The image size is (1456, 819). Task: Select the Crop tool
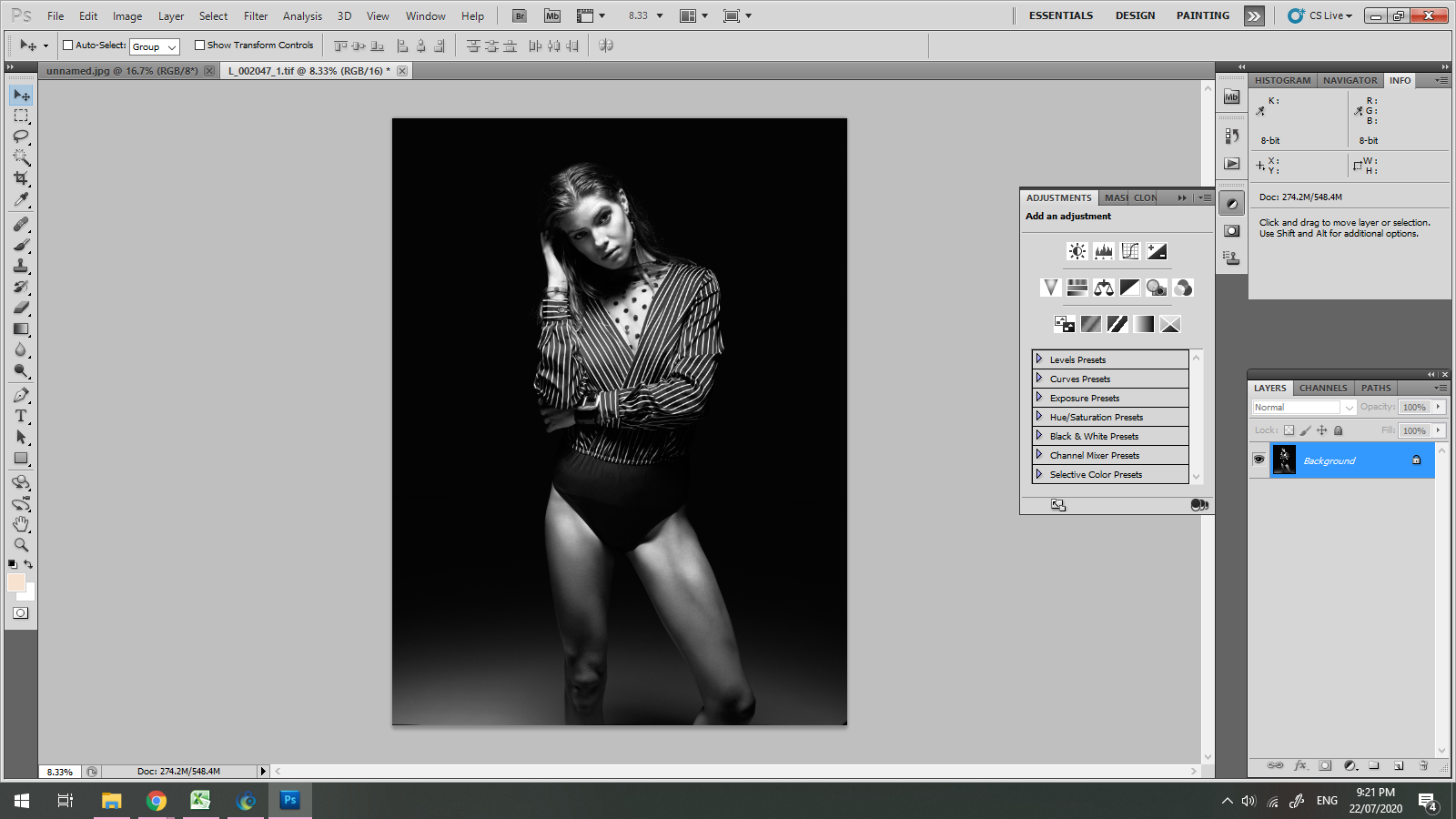pyautogui.click(x=21, y=178)
